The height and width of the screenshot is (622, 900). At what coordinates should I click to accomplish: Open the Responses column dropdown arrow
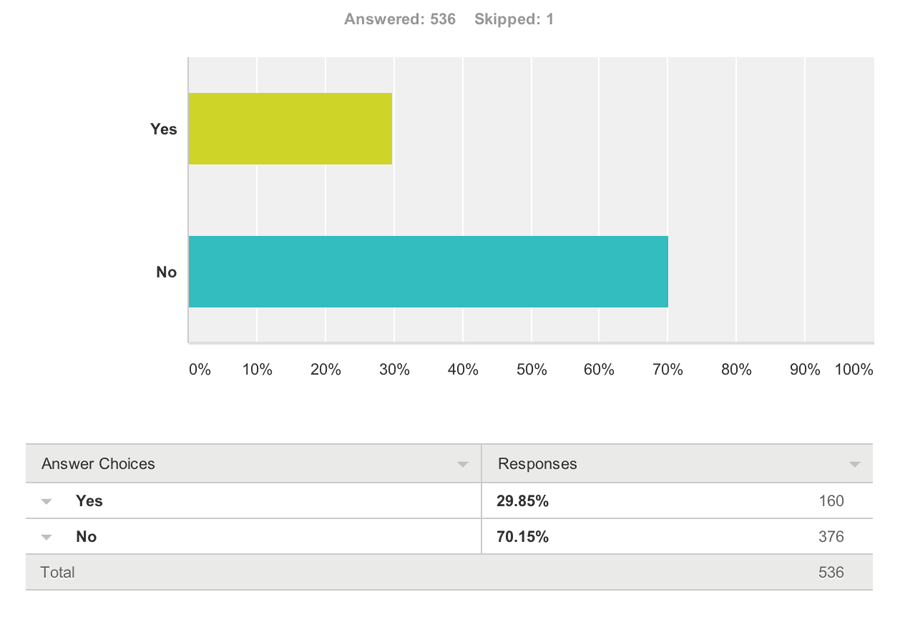point(855,465)
